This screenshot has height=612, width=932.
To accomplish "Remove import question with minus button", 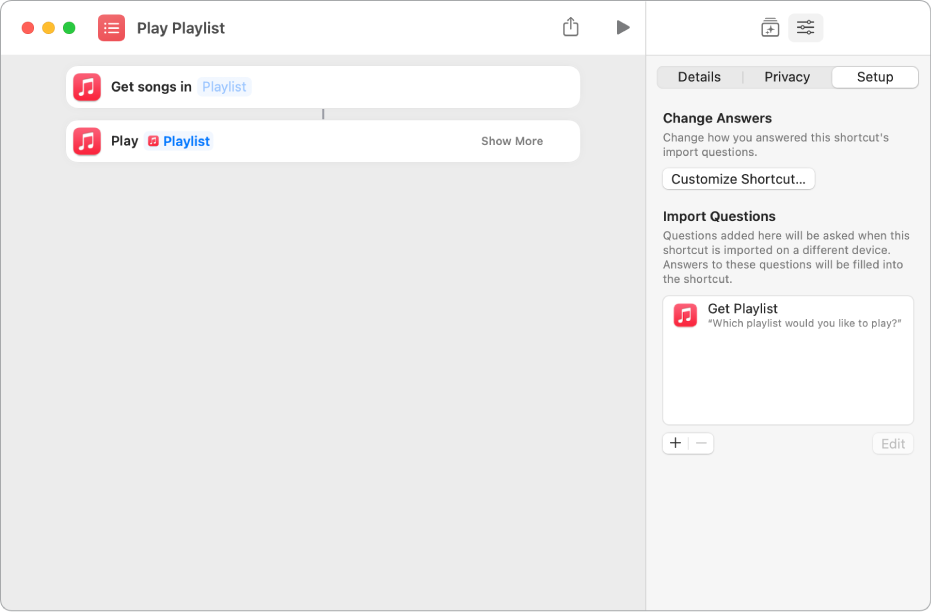I will click(701, 443).
